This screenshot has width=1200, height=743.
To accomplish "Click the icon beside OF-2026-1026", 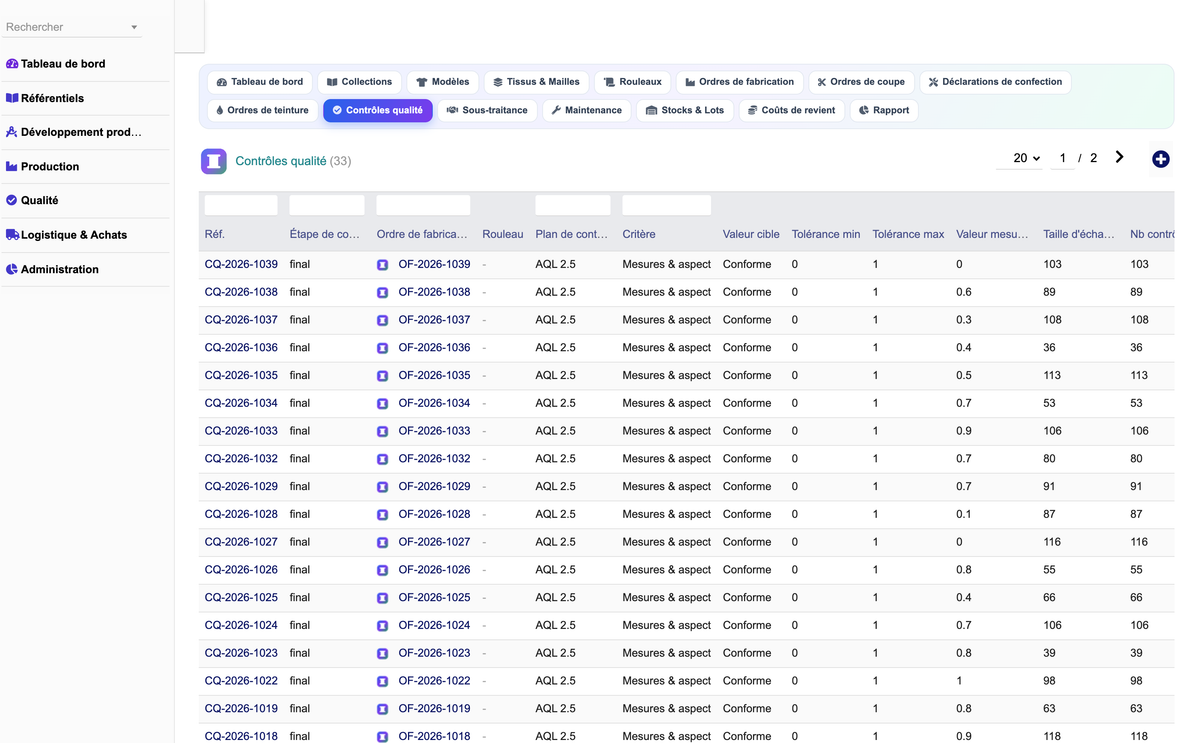I will [382, 570].
